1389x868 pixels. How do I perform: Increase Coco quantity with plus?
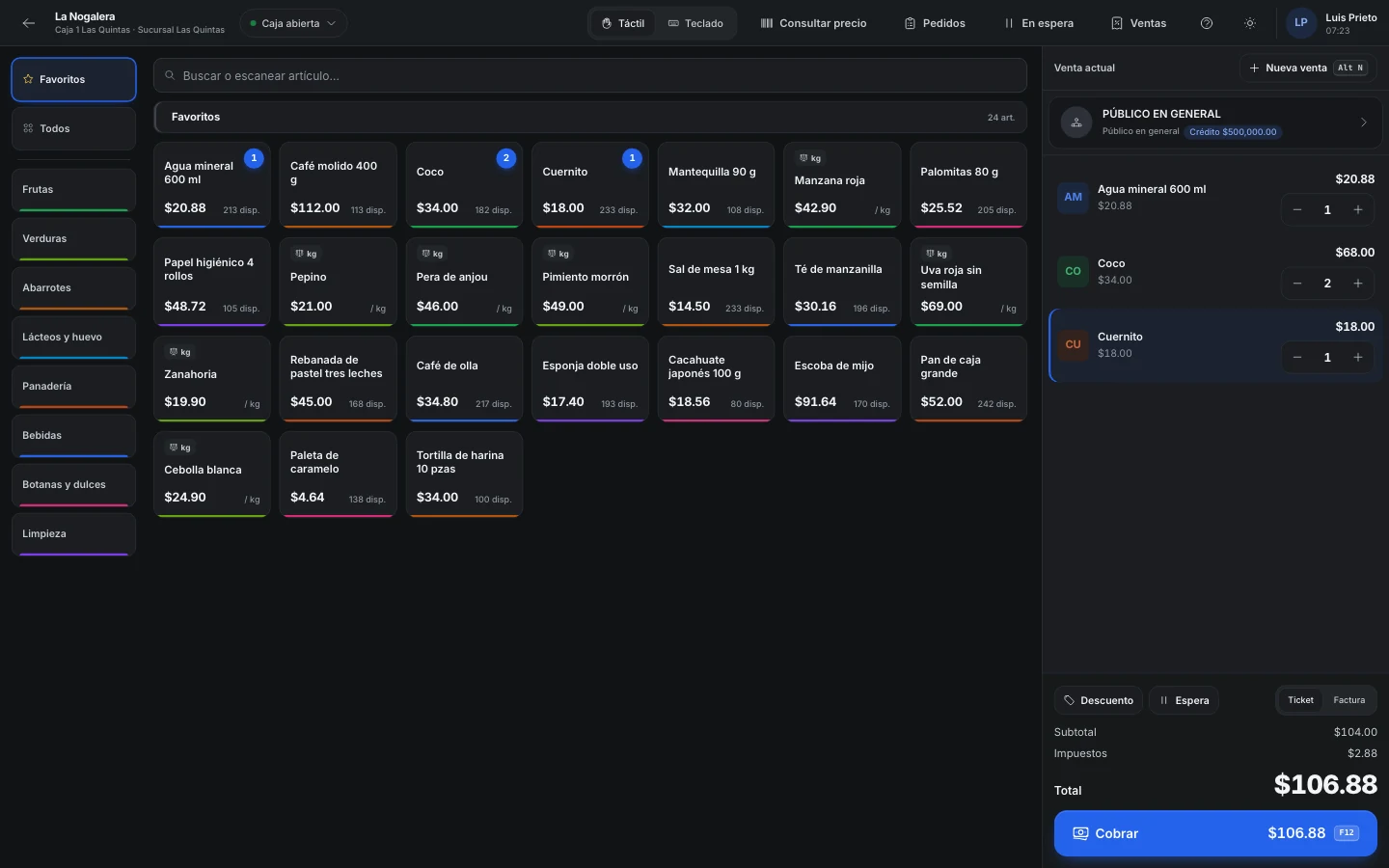point(1358,284)
